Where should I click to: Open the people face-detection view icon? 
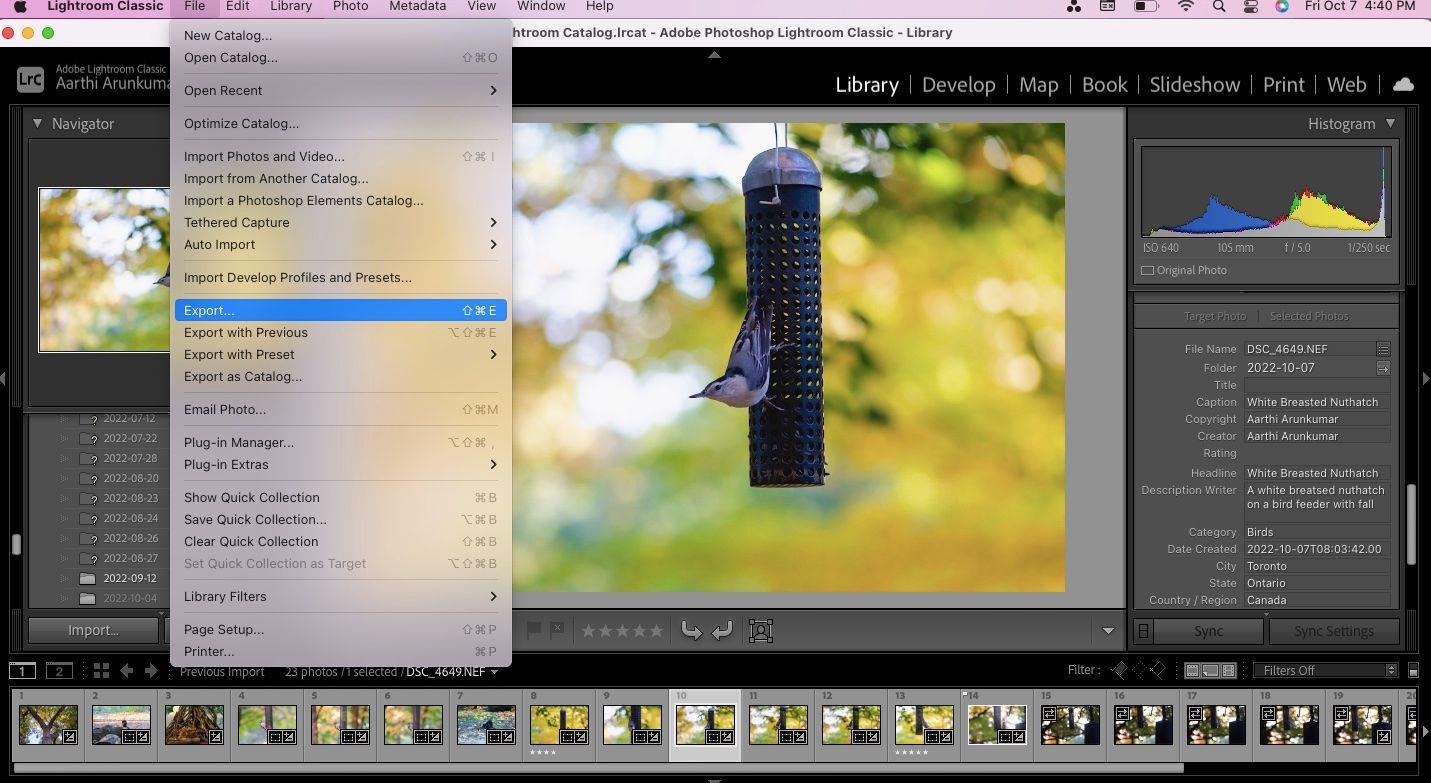coord(761,631)
